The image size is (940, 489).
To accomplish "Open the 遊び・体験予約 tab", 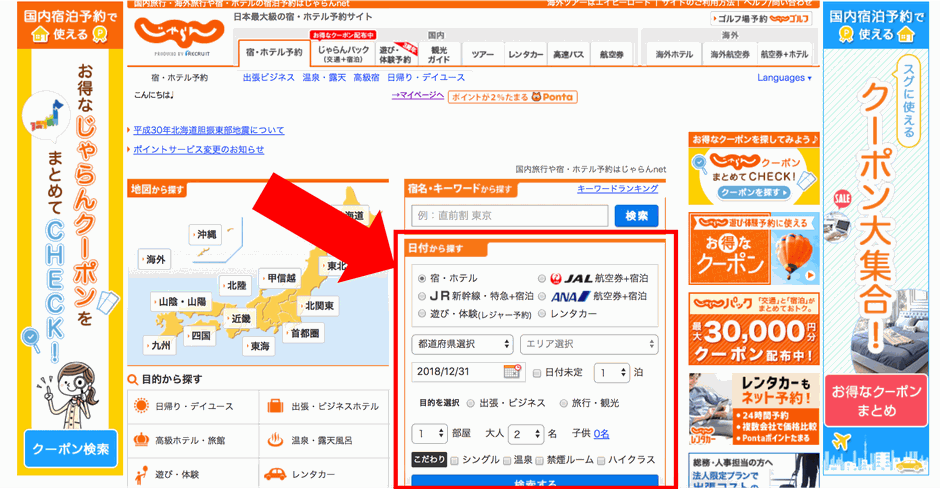I will pyautogui.click(x=396, y=54).
